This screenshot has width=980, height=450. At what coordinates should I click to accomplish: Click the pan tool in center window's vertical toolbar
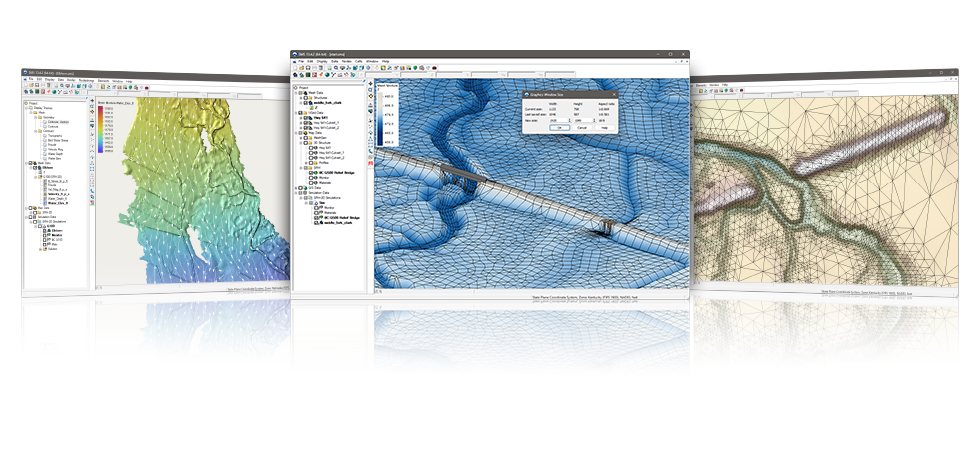click(x=371, y=83)
